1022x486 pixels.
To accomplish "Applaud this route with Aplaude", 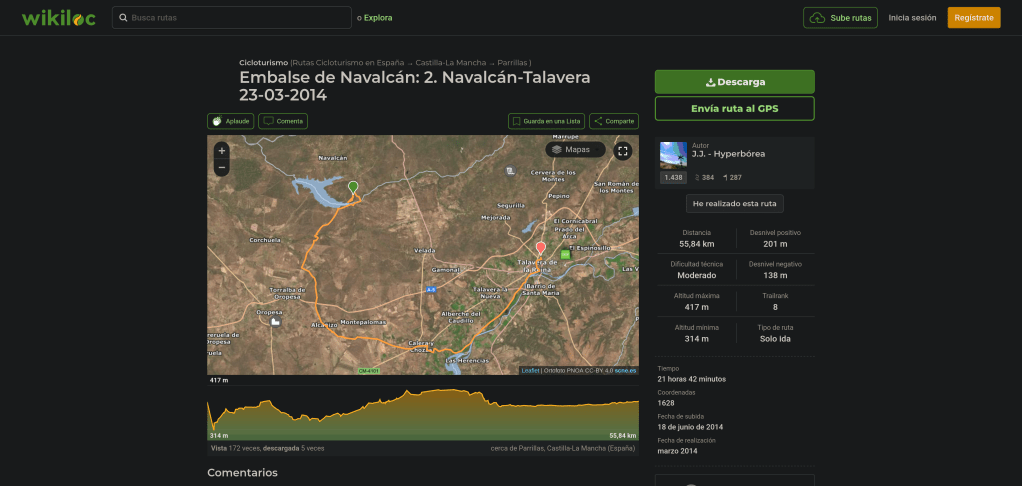I will (231, 121).
